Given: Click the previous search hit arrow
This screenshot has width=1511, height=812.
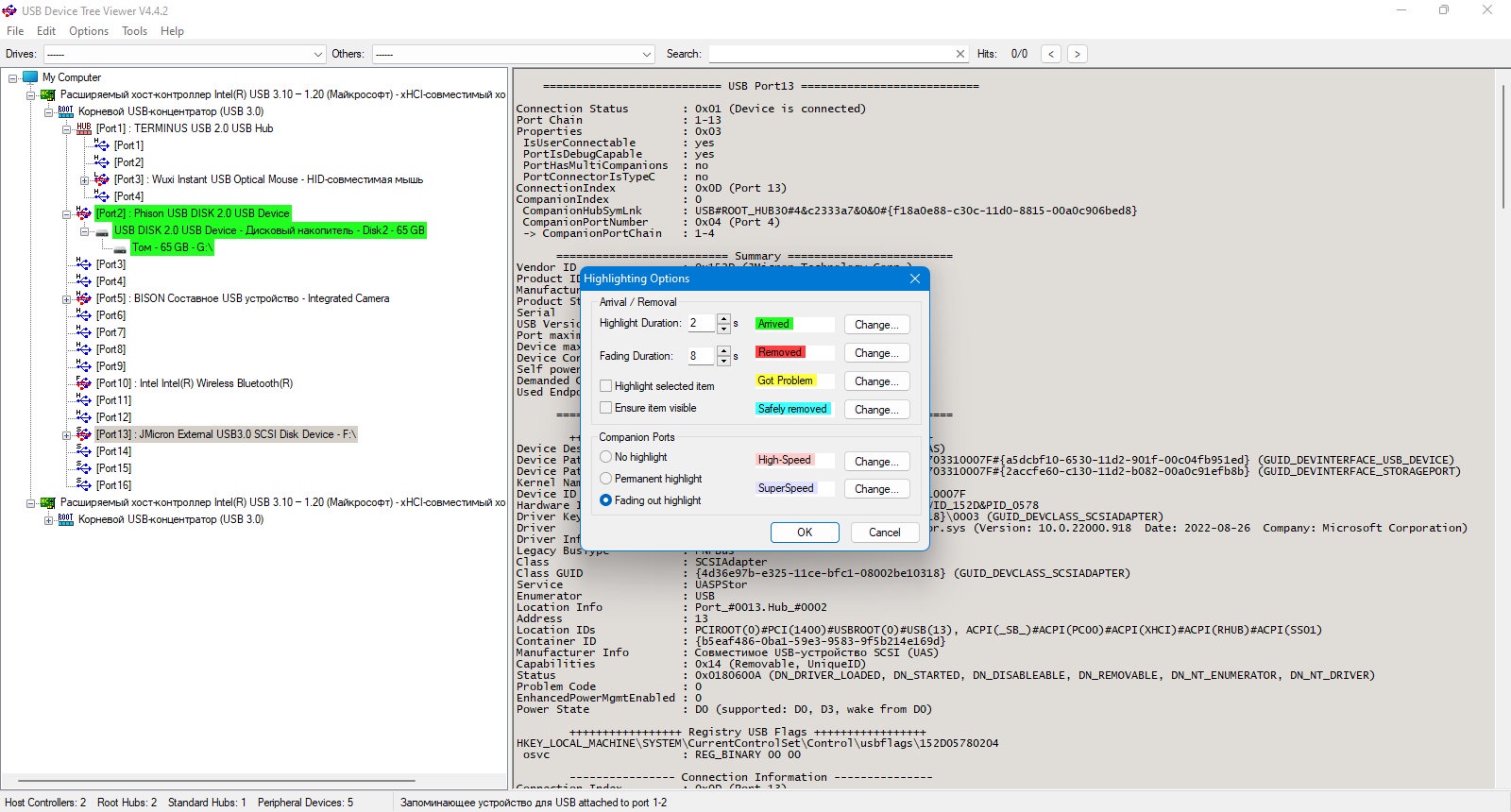Looking at the screenshot, I should coord(1051,54).
